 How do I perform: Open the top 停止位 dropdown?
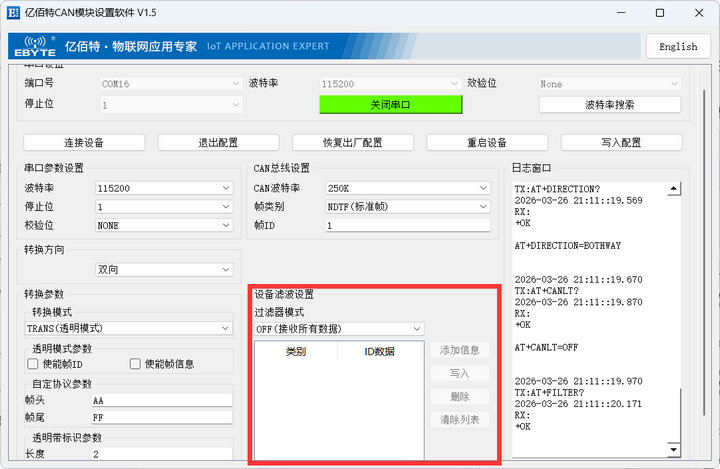(x=171, y=105)
